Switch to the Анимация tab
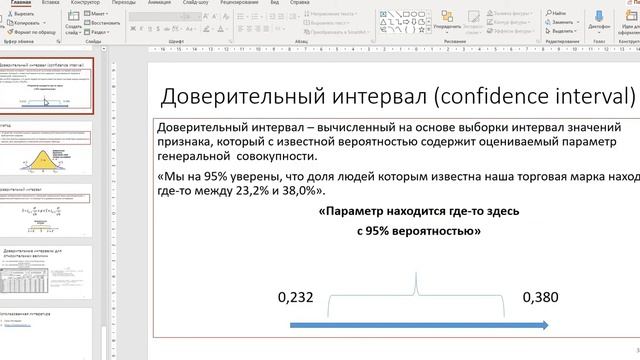 click(x=159, y=2)
